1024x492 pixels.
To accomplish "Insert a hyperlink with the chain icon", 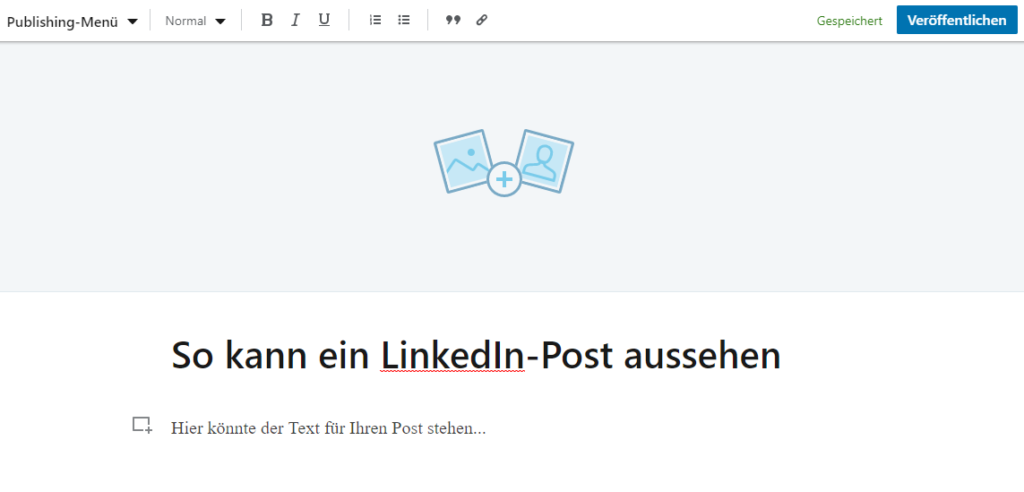I will click(481, 20).
